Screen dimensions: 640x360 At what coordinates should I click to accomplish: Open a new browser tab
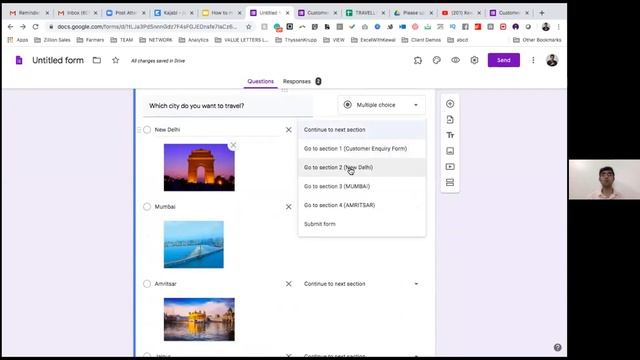click(542, 13)
